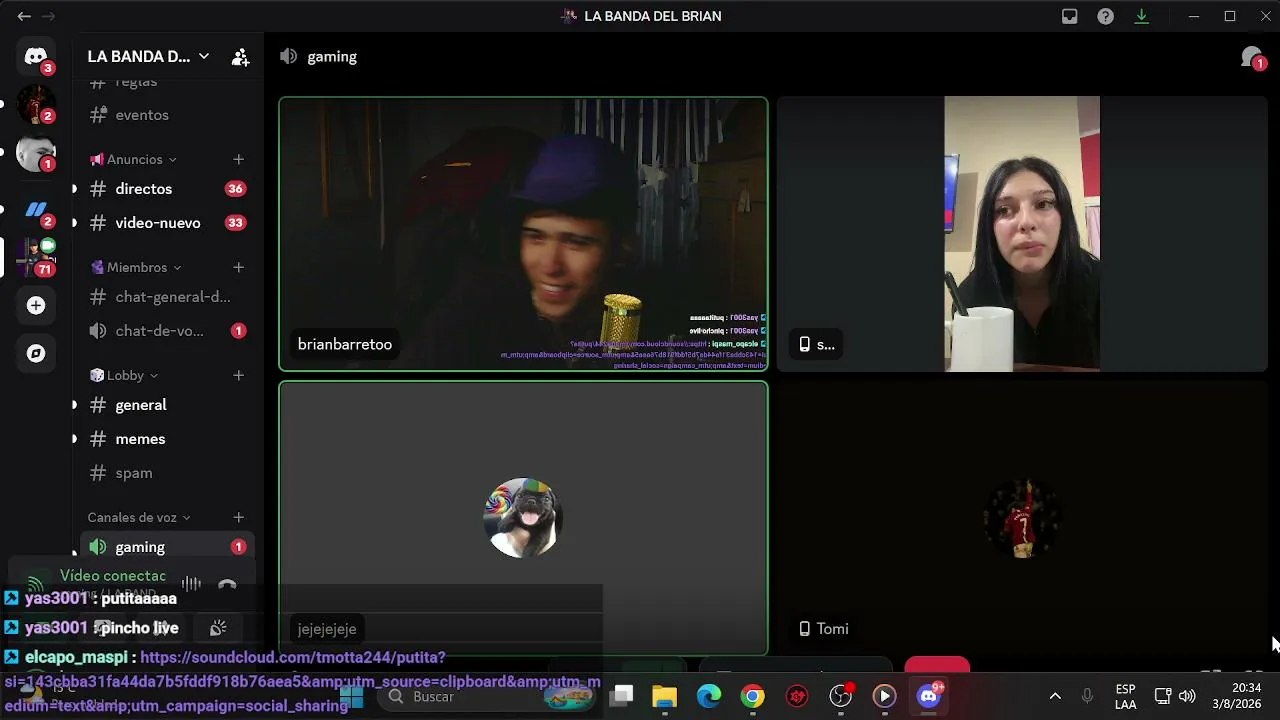This screenshot has width=1280, height=720.
Task: Focus Tomi's participant tile
Action: pos(1022,518)
